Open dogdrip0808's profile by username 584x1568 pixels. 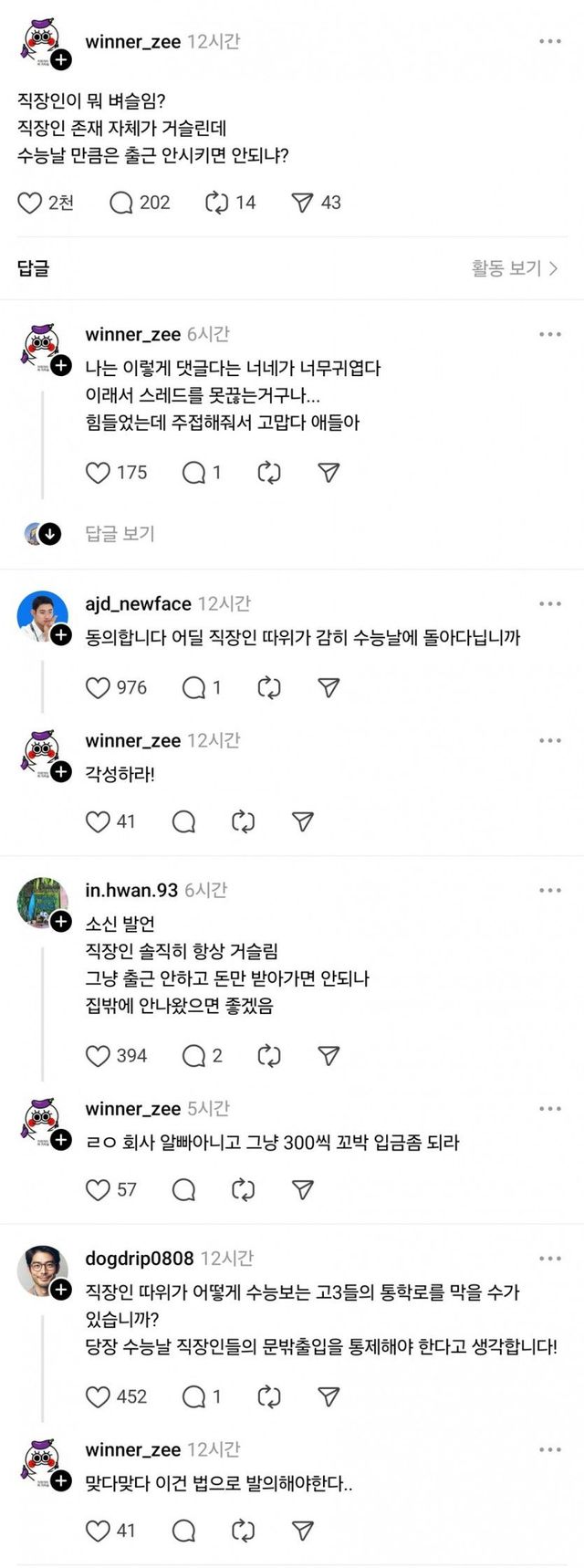tap(139, 1259)
